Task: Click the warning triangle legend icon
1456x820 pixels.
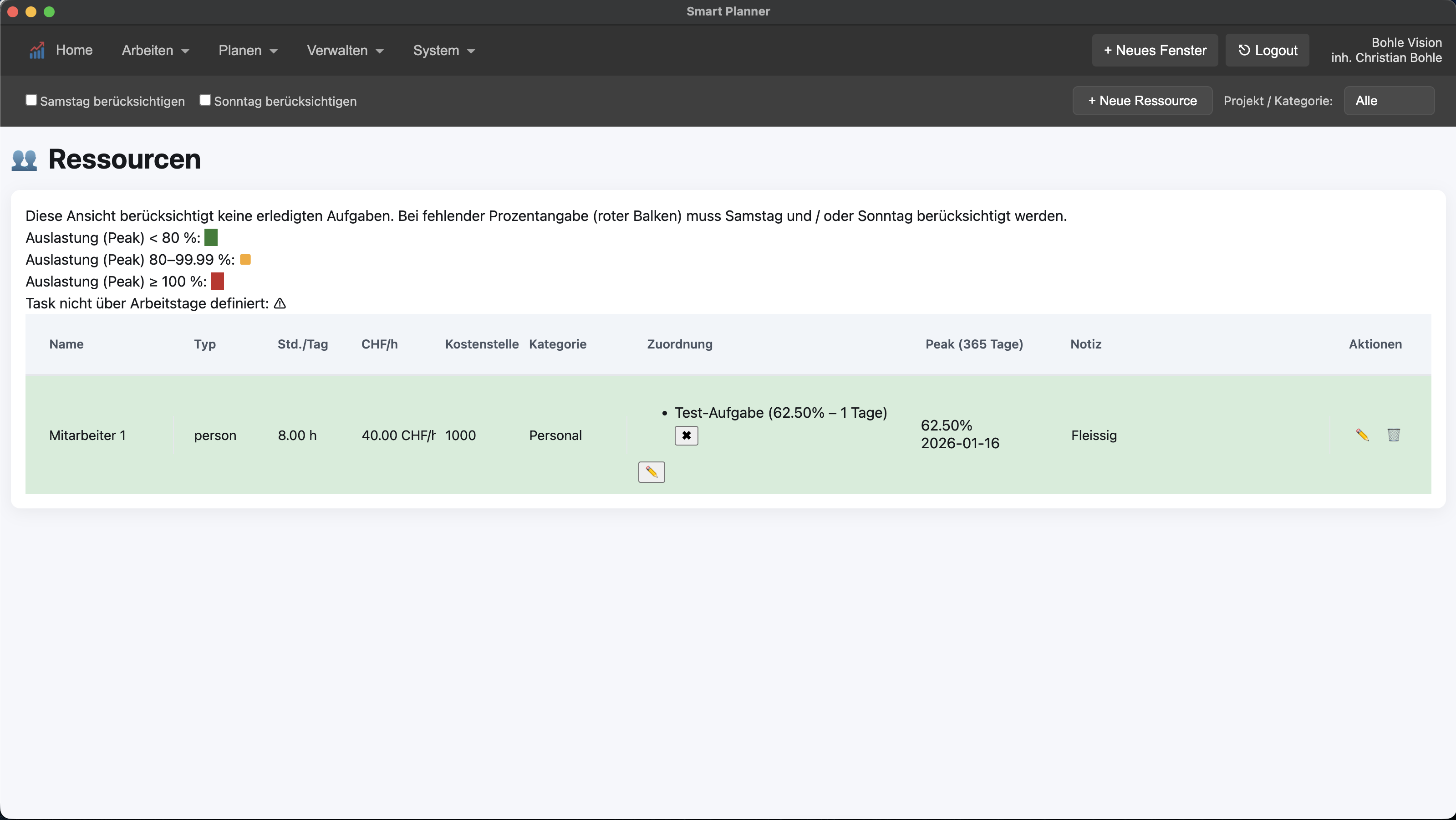Action: tap(280, 304)
